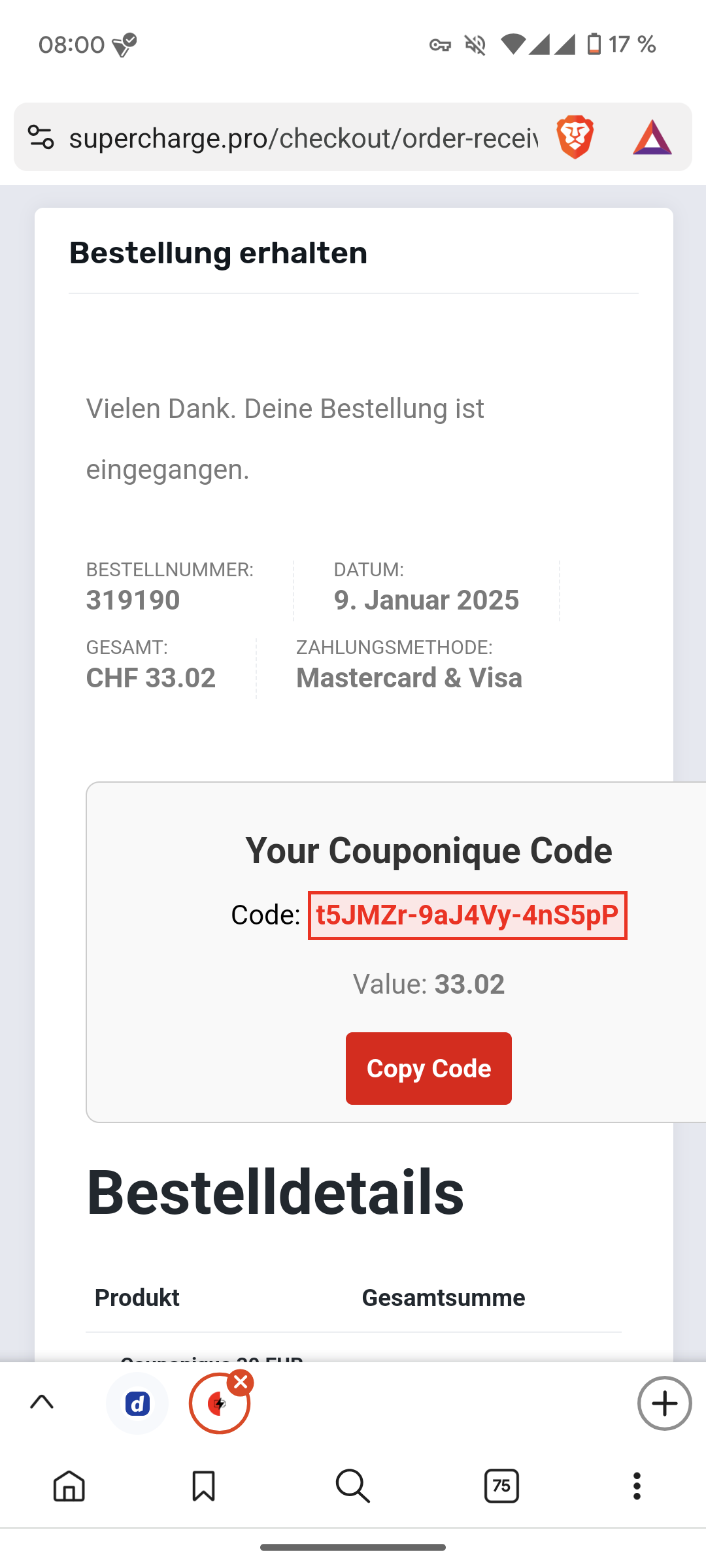Tap the highlighted coupon code text
Image resolution: width=706 pixels, height=1568 pixels.
(467, 915)
